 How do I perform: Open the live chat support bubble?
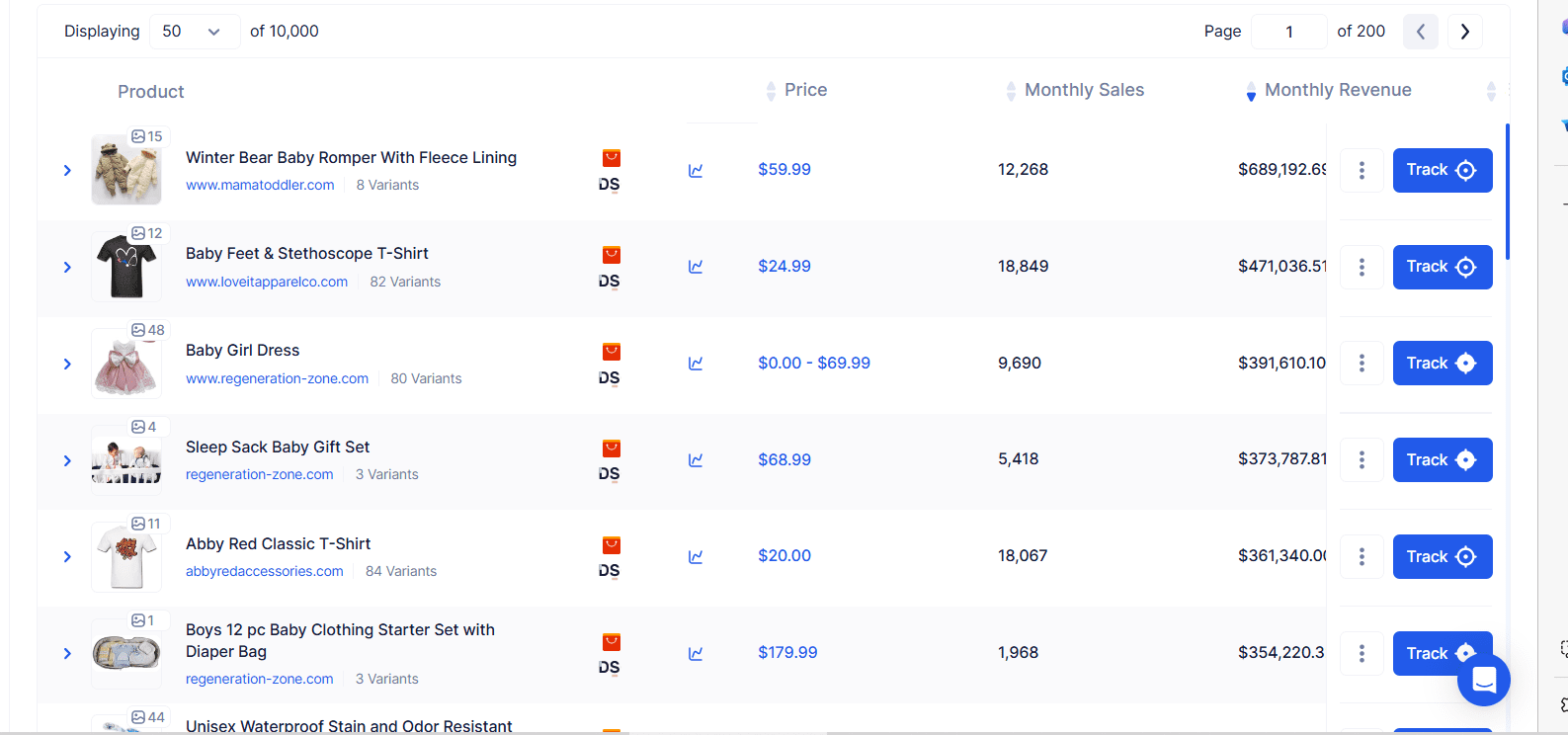point(1483,680)
